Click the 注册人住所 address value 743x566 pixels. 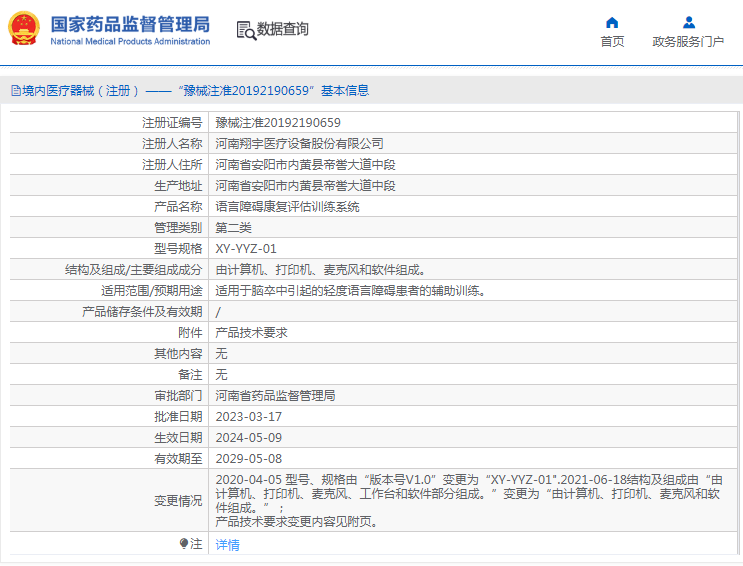tap(306, 164)
